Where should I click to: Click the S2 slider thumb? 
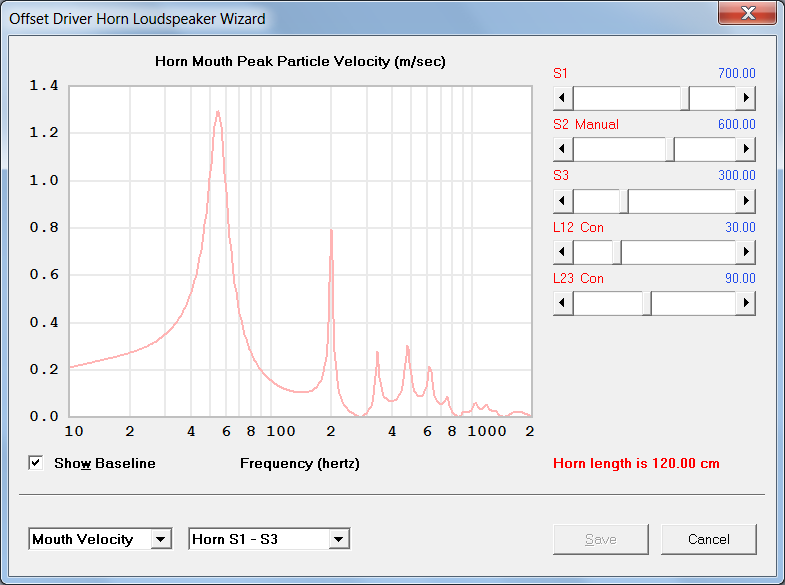pos(670,149)
